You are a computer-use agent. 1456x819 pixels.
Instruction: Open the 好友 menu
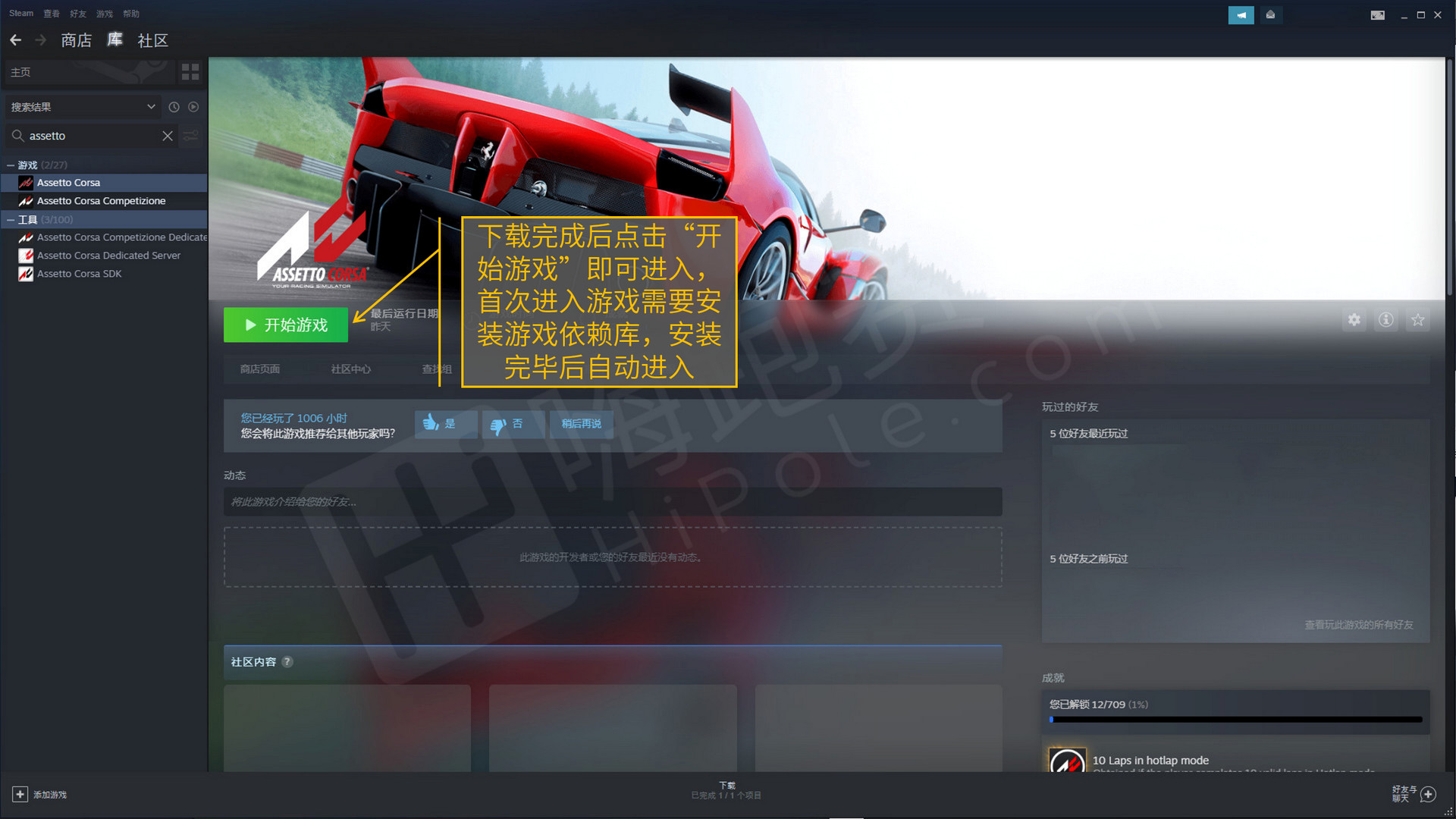pyautogui.click(x=78, y=14)
